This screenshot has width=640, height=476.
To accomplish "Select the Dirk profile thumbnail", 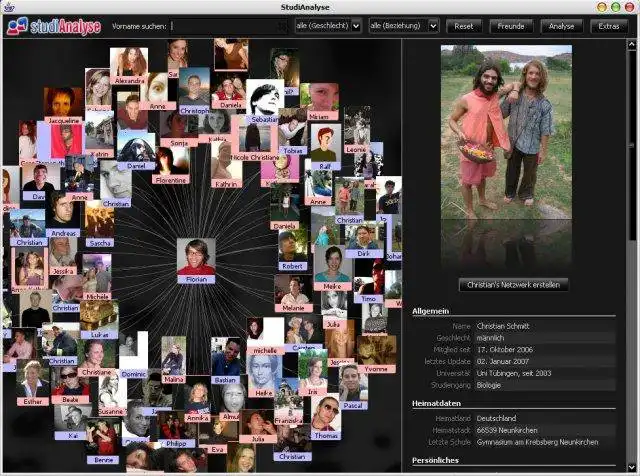I will 363,239.
